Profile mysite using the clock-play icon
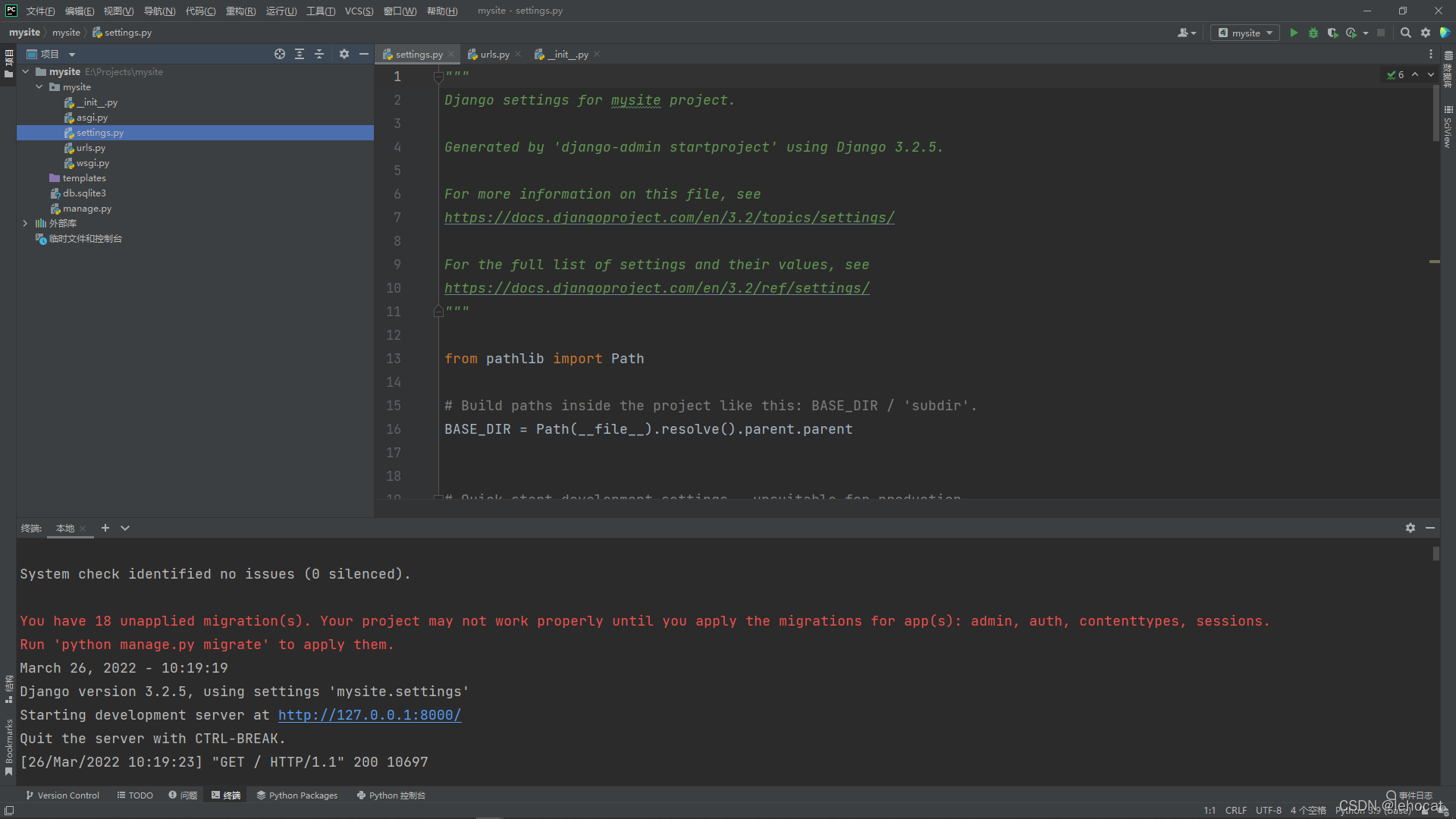The width and height of the screenshot is (1456, 819). point(1351,33)
